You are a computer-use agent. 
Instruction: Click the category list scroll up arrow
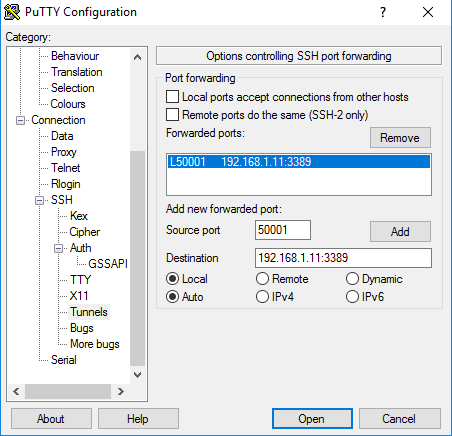pos(137,57)
